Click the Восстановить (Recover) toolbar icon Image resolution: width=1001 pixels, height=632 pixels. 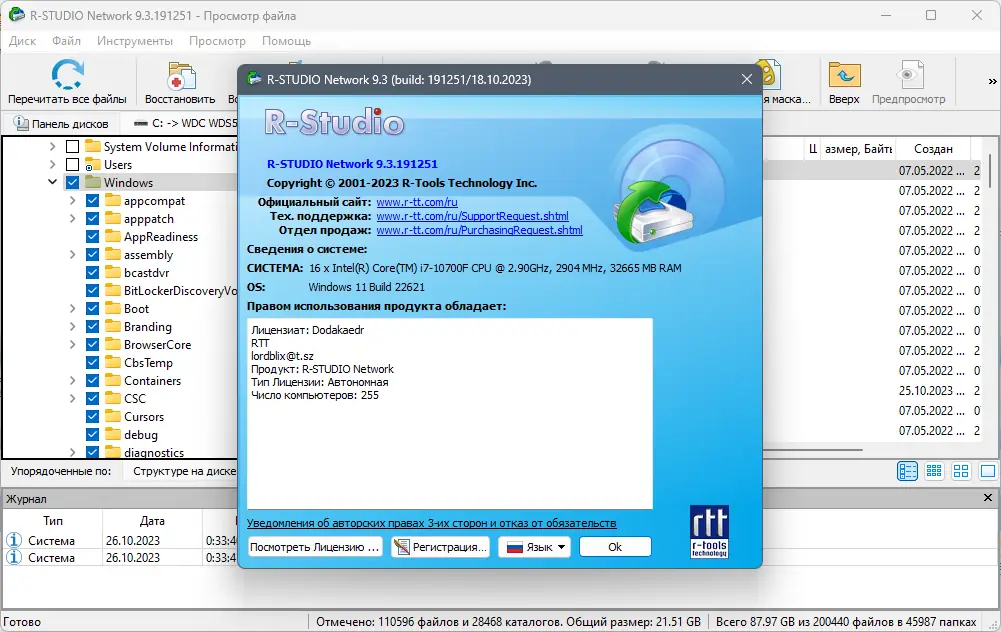point(181,76)
